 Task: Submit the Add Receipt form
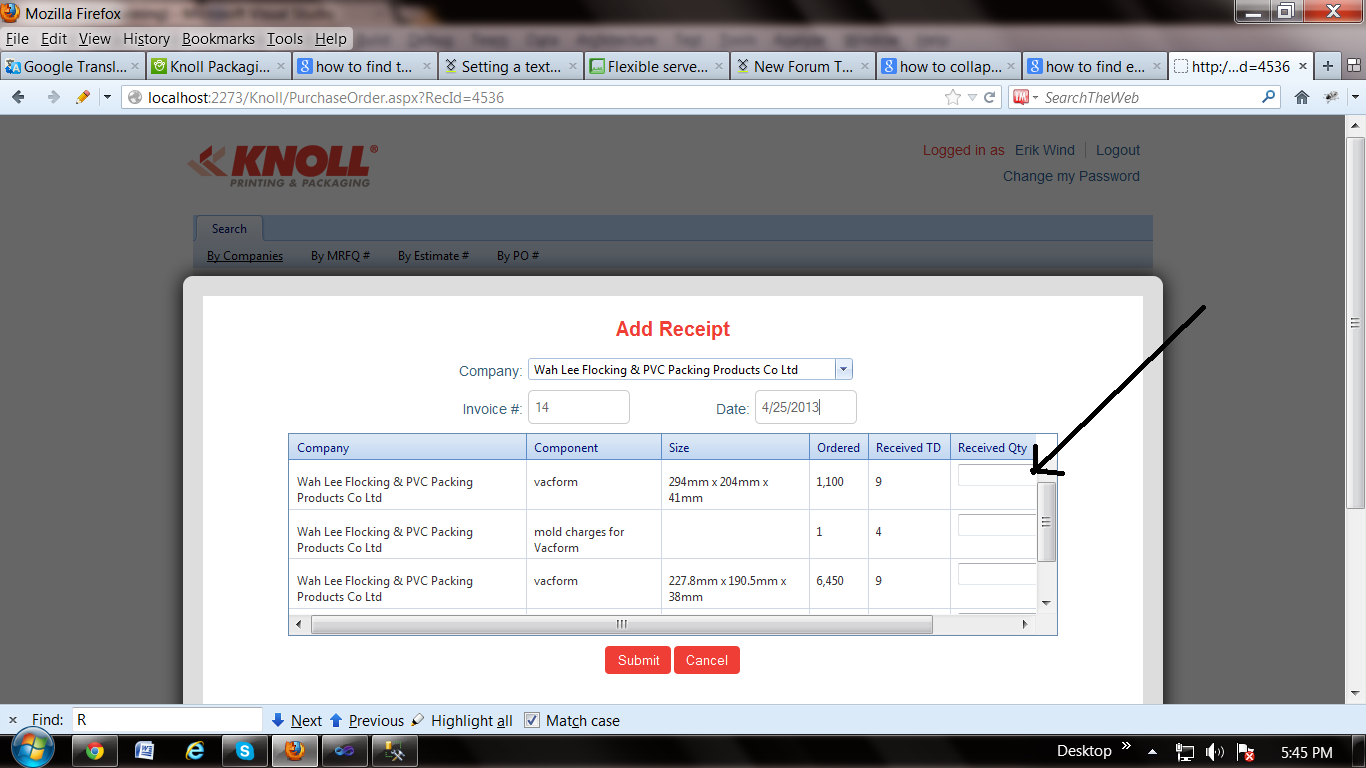(x=638, y=660)
